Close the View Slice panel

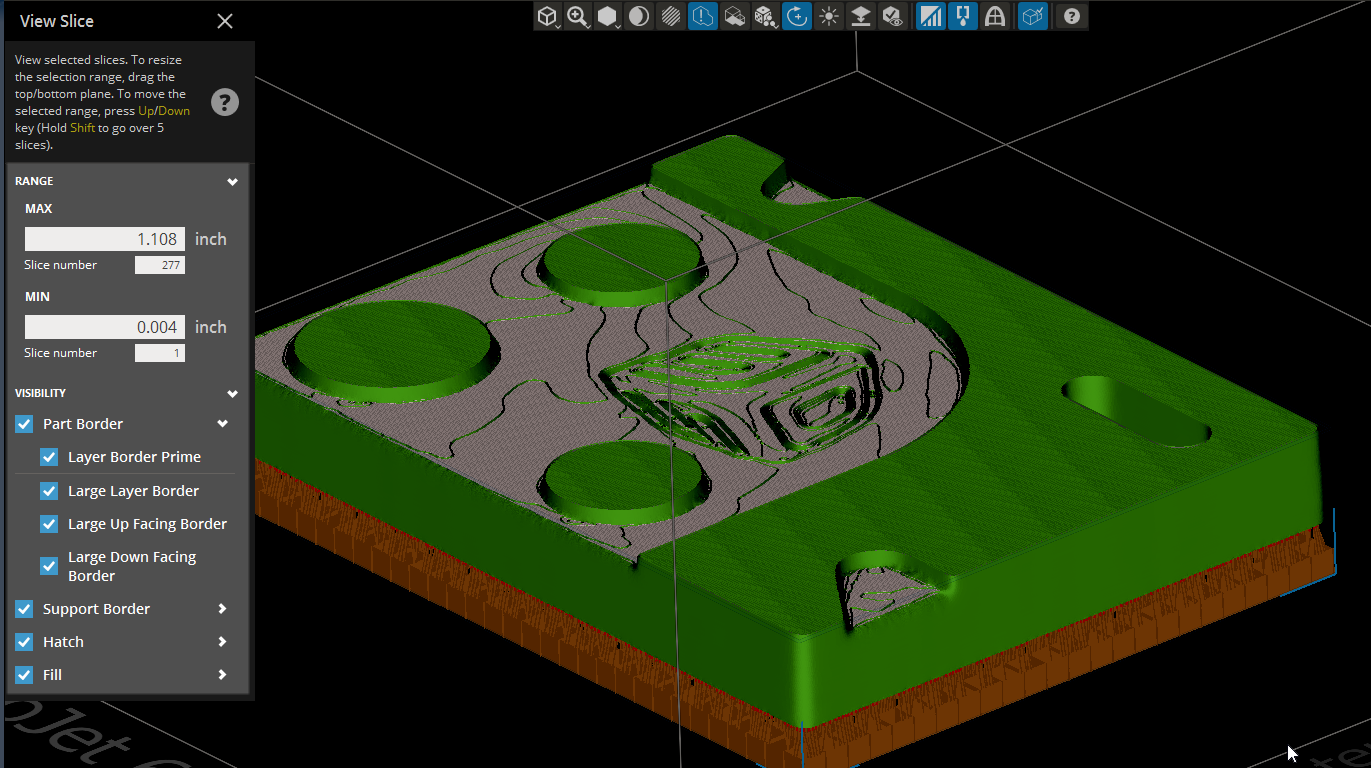(x=225, y=21)
